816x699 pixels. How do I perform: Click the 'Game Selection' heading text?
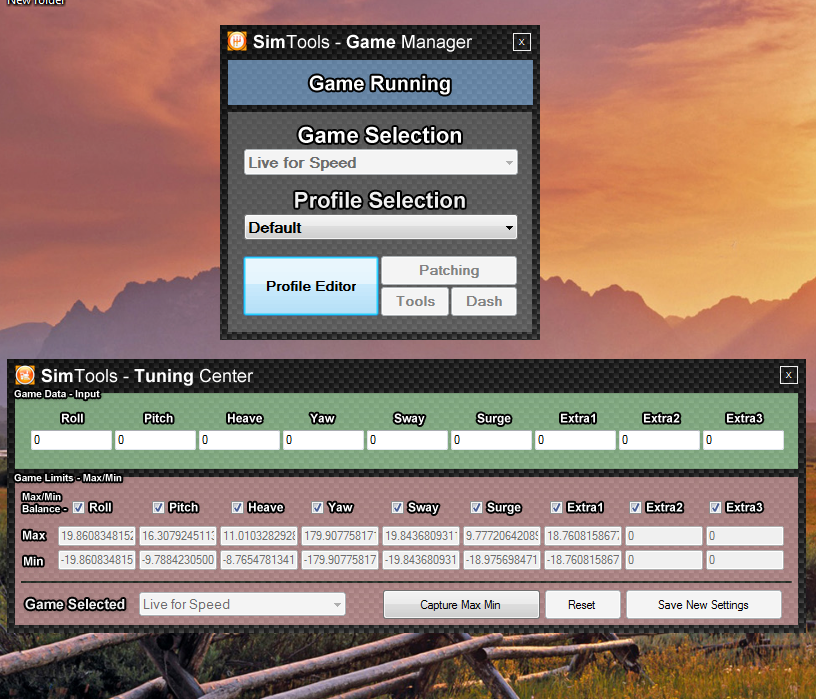pyautogui.click(x=380, y=135)
